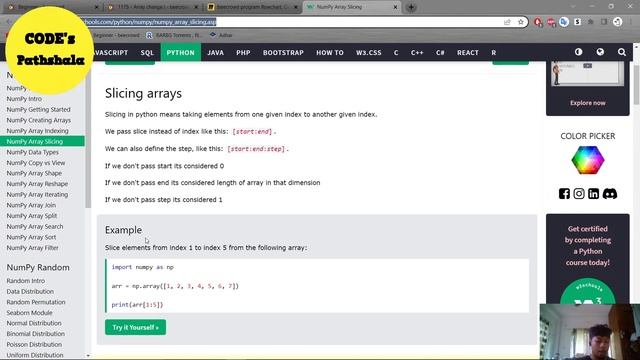This screenshot has height=360, width=640.
Task: Open NumPy Array Search link
Action: [35, 226]
